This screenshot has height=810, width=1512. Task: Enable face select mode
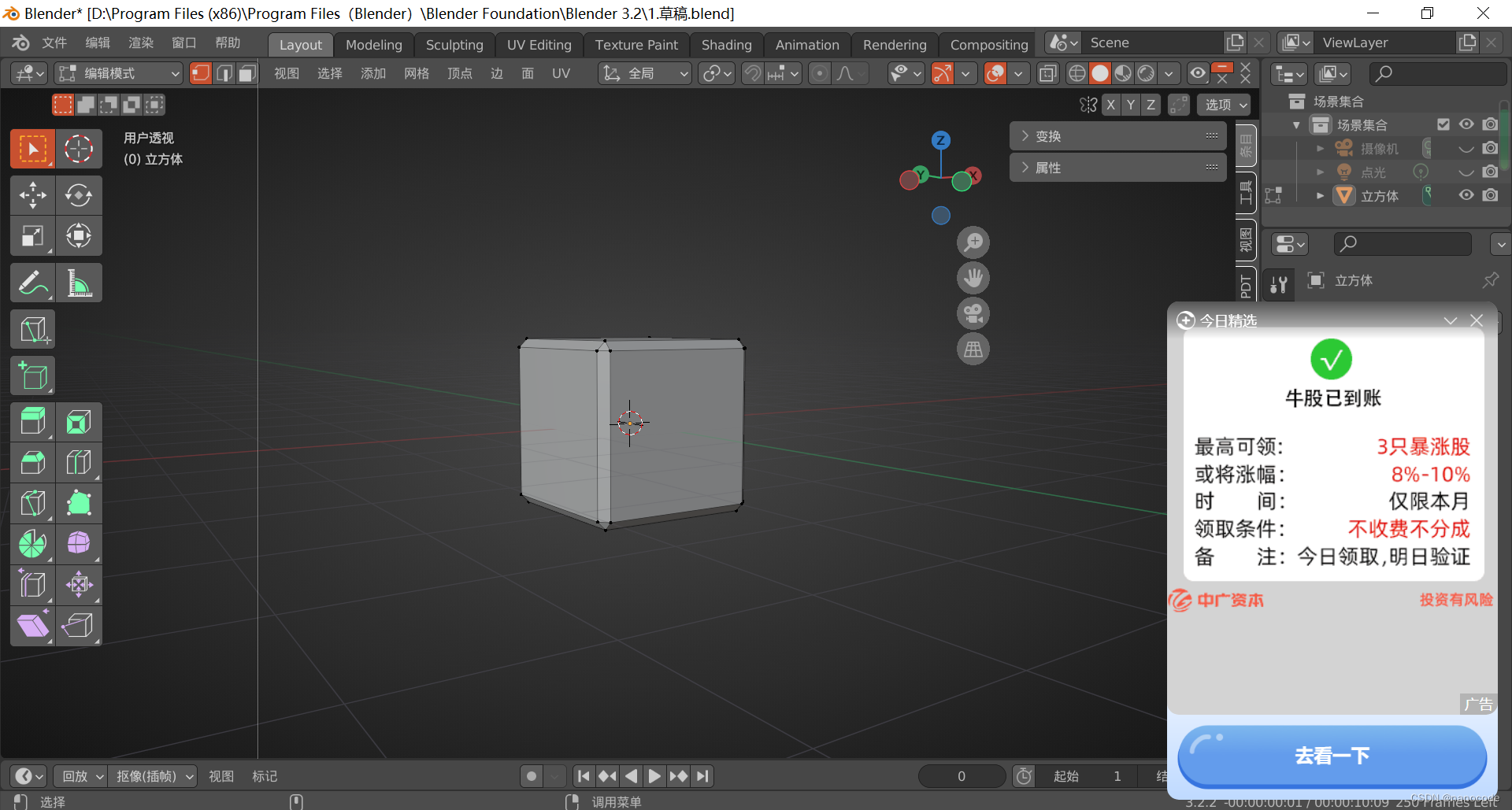point(246,73)
